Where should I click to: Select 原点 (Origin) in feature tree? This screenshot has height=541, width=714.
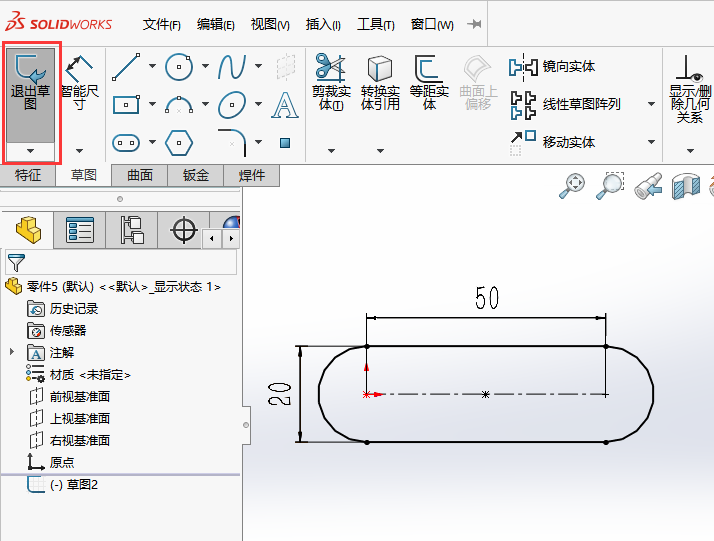(x=51, y=462)
